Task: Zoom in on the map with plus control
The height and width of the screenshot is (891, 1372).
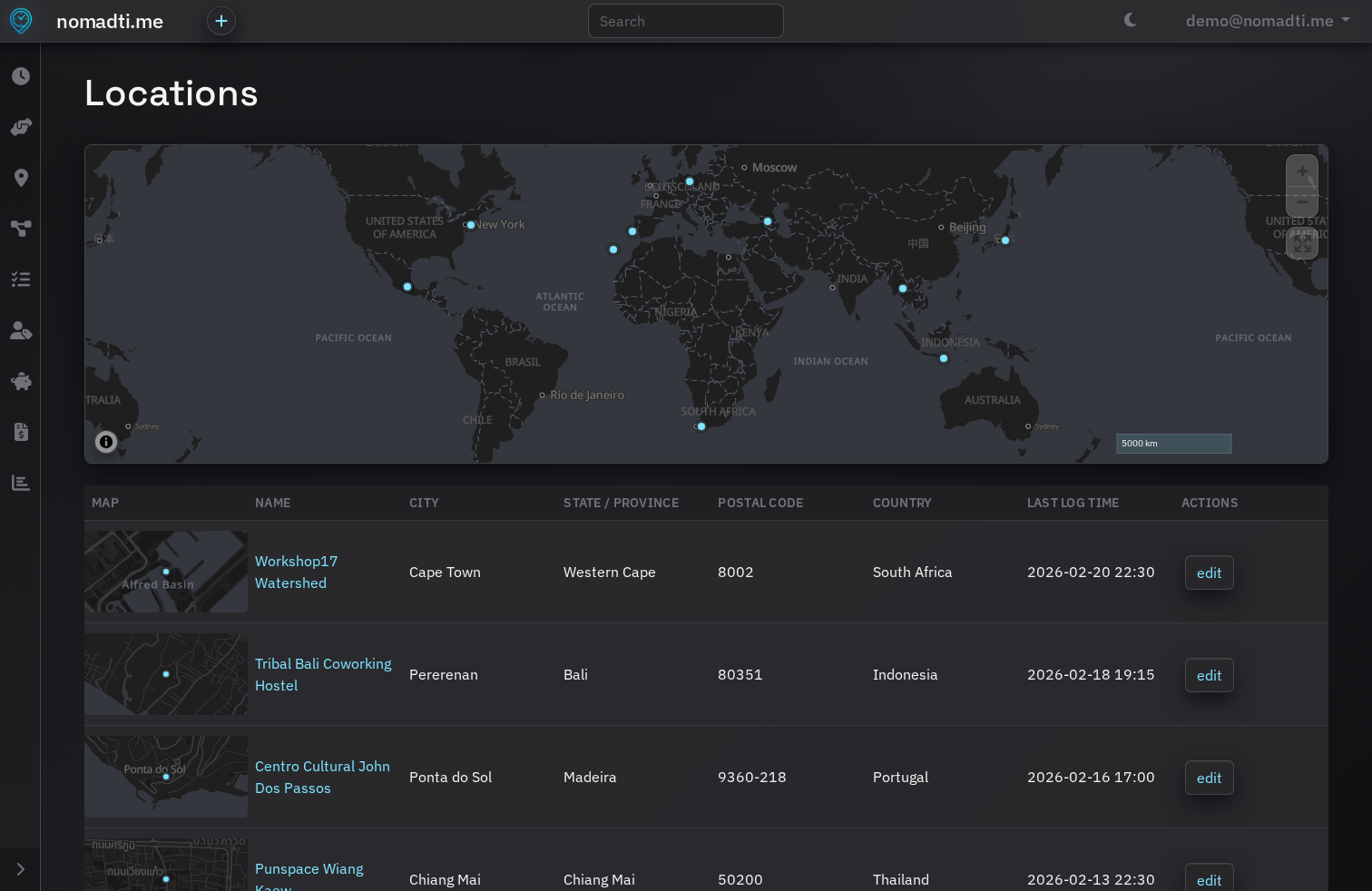Action: tap(1302, 171)
